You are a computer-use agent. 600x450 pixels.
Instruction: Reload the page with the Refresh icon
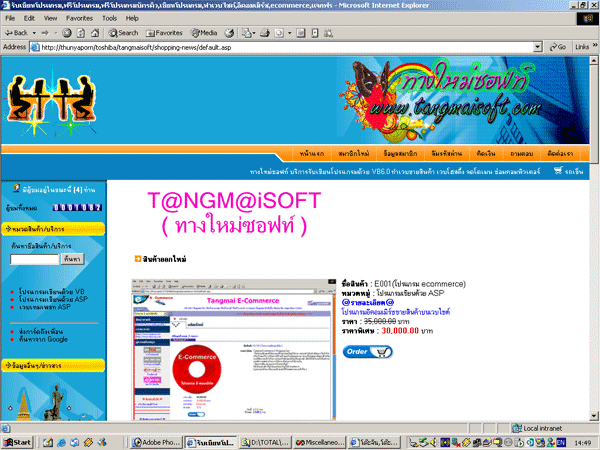tap(81, 33)
